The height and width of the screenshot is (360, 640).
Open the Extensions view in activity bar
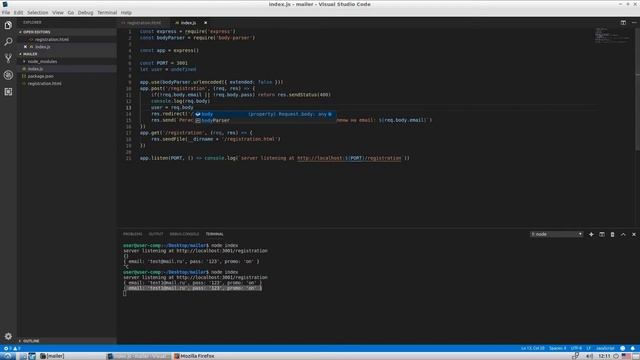[x=8, y=92]
